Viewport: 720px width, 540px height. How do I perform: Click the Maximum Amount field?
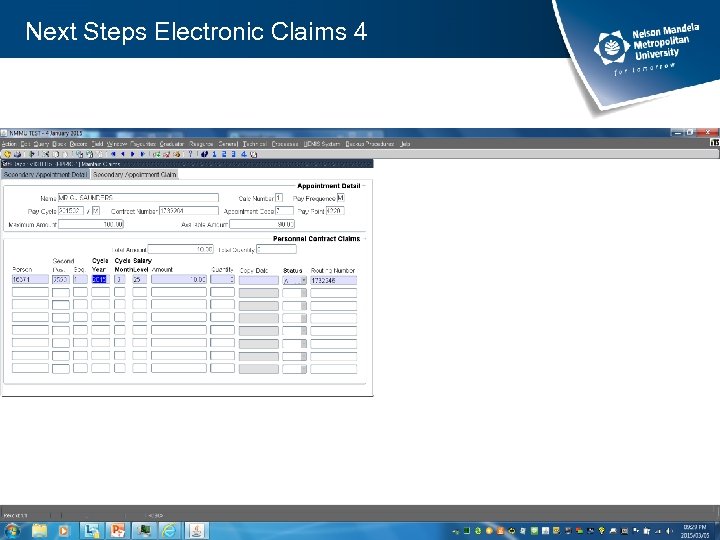point(91,224)
